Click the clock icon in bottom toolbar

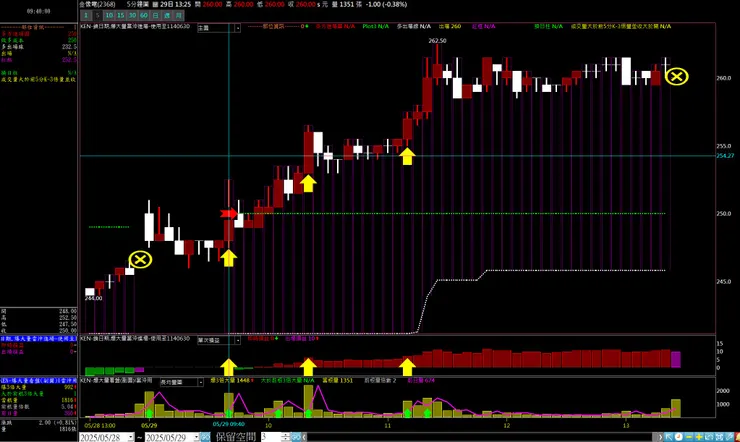(x=679, y=437)
